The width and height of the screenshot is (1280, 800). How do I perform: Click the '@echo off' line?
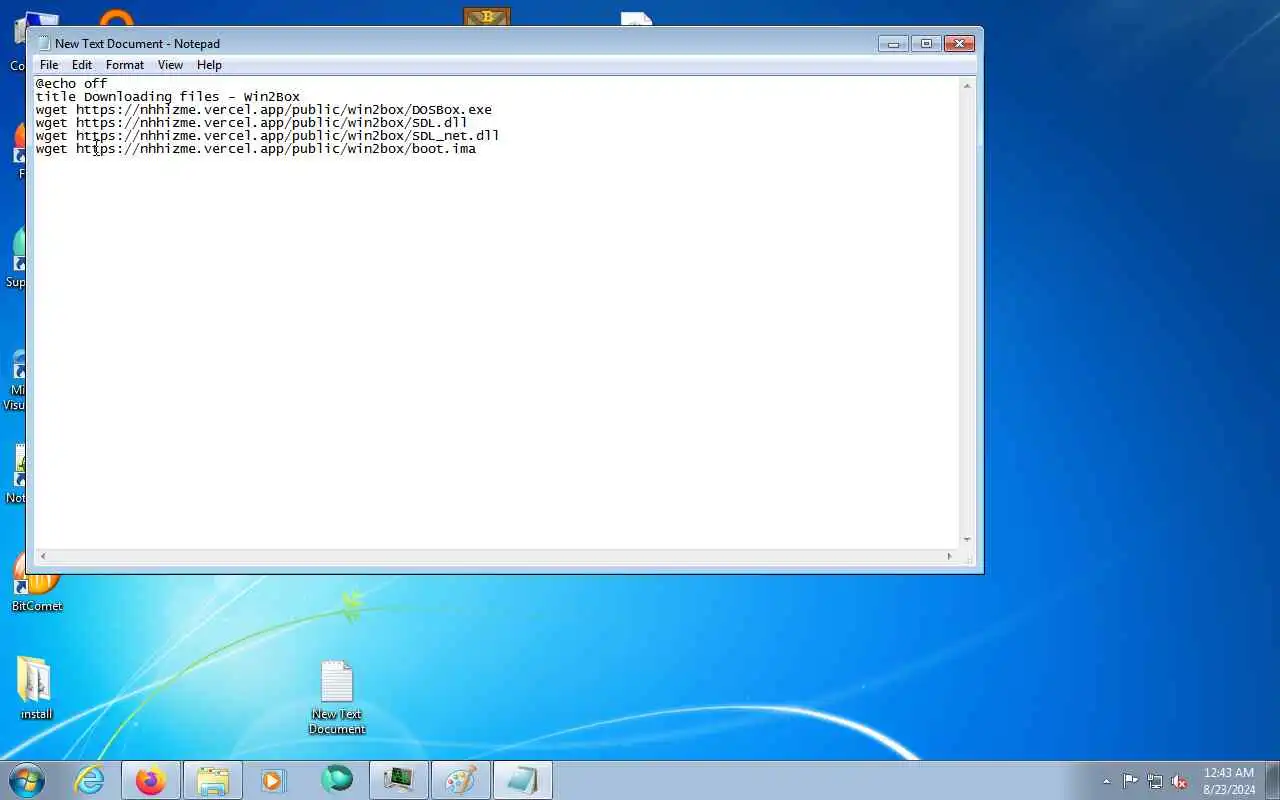pyautogui.click(x=71, y=84)
